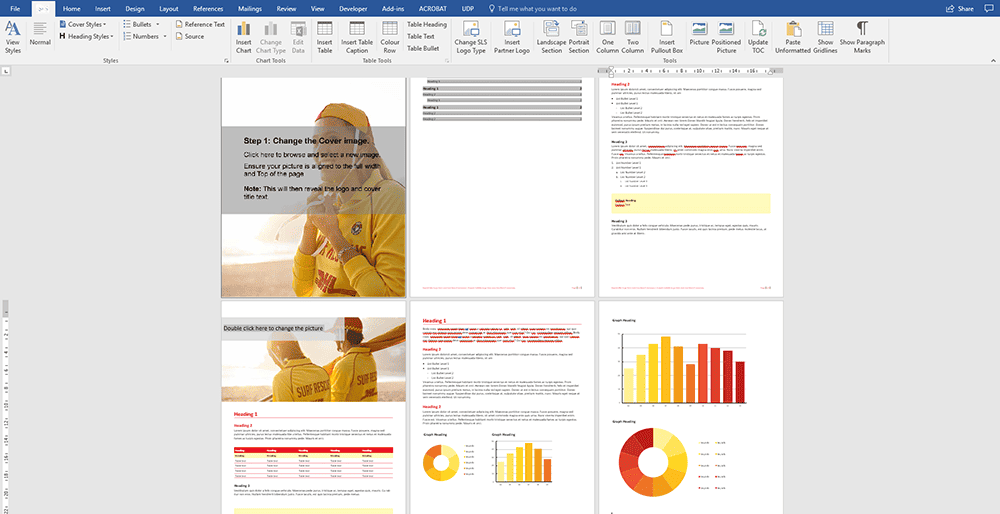Apply the Table Heading style
The width and height of the screenshot is (1000, 514).
(427, 24)
